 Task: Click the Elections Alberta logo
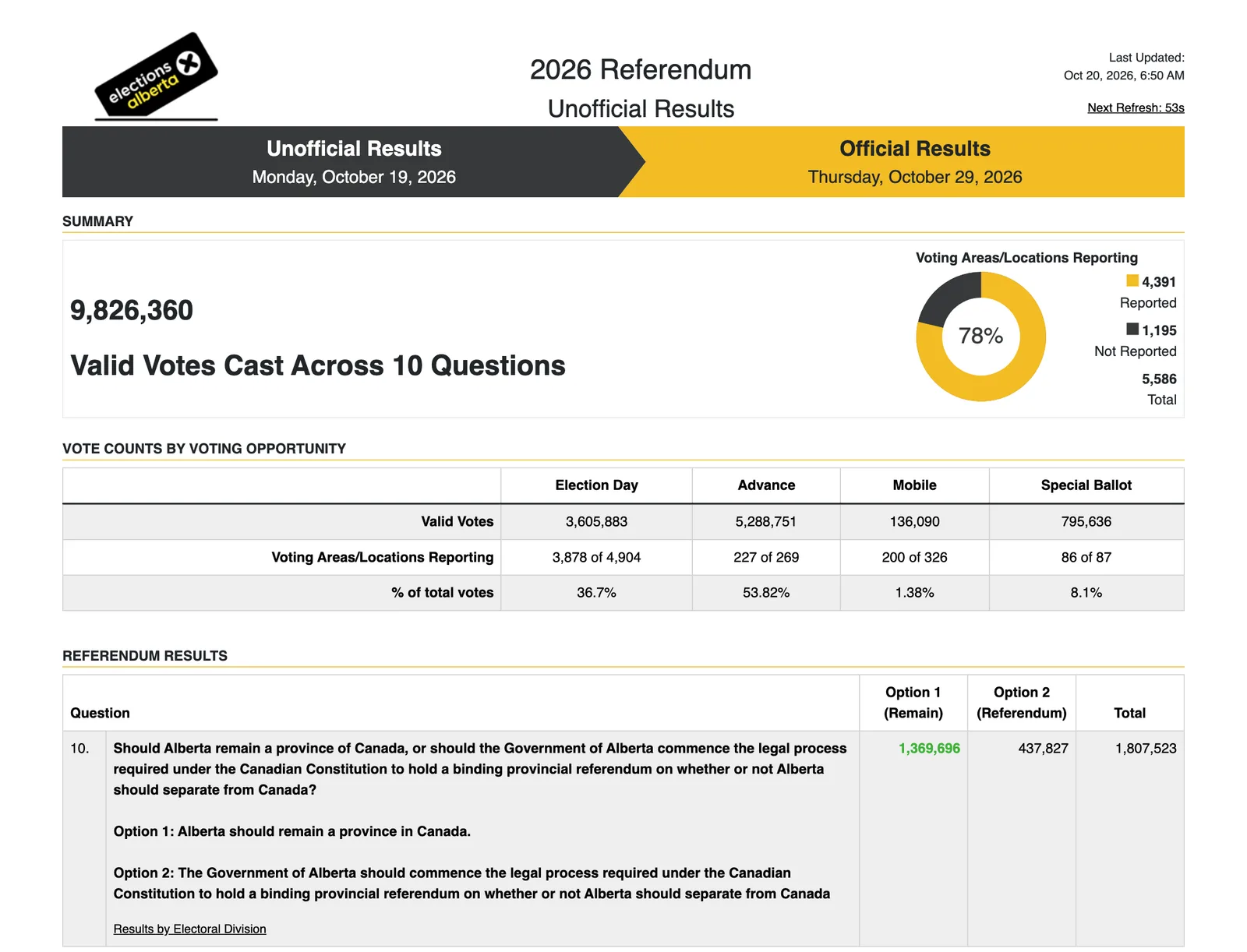click(x=156, y=76)
